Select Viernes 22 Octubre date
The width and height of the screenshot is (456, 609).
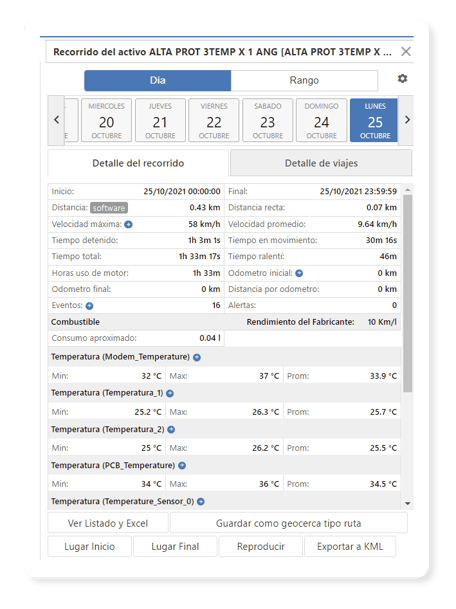tap(214, 120)
